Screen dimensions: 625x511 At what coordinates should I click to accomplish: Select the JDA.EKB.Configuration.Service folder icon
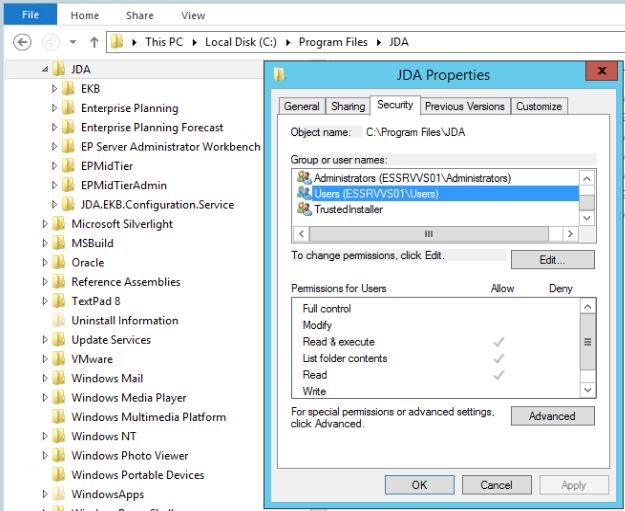(68, 204)
